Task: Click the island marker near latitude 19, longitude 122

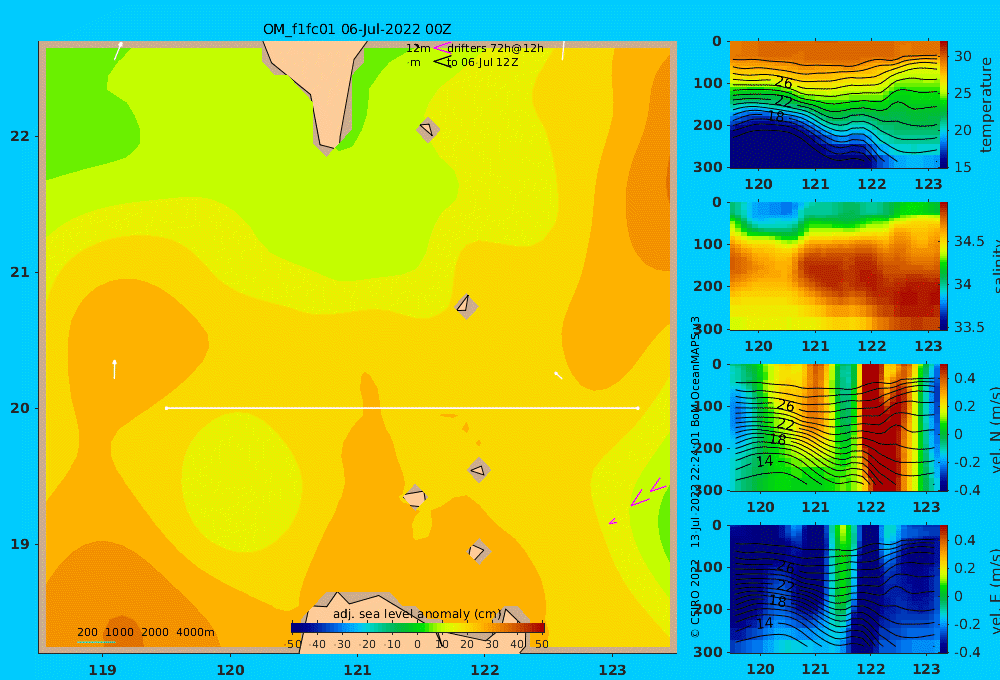Action: (x=478, y=551)
